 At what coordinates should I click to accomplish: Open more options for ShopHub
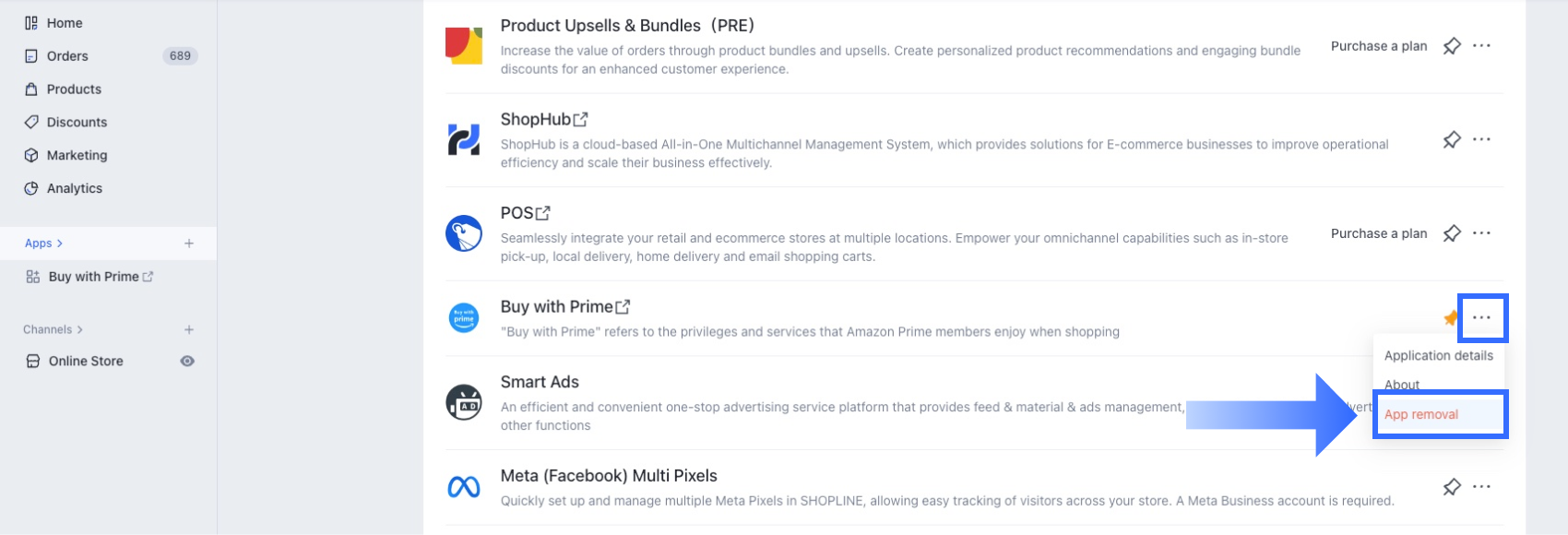pyautogui.click(x=1481, y=140)
